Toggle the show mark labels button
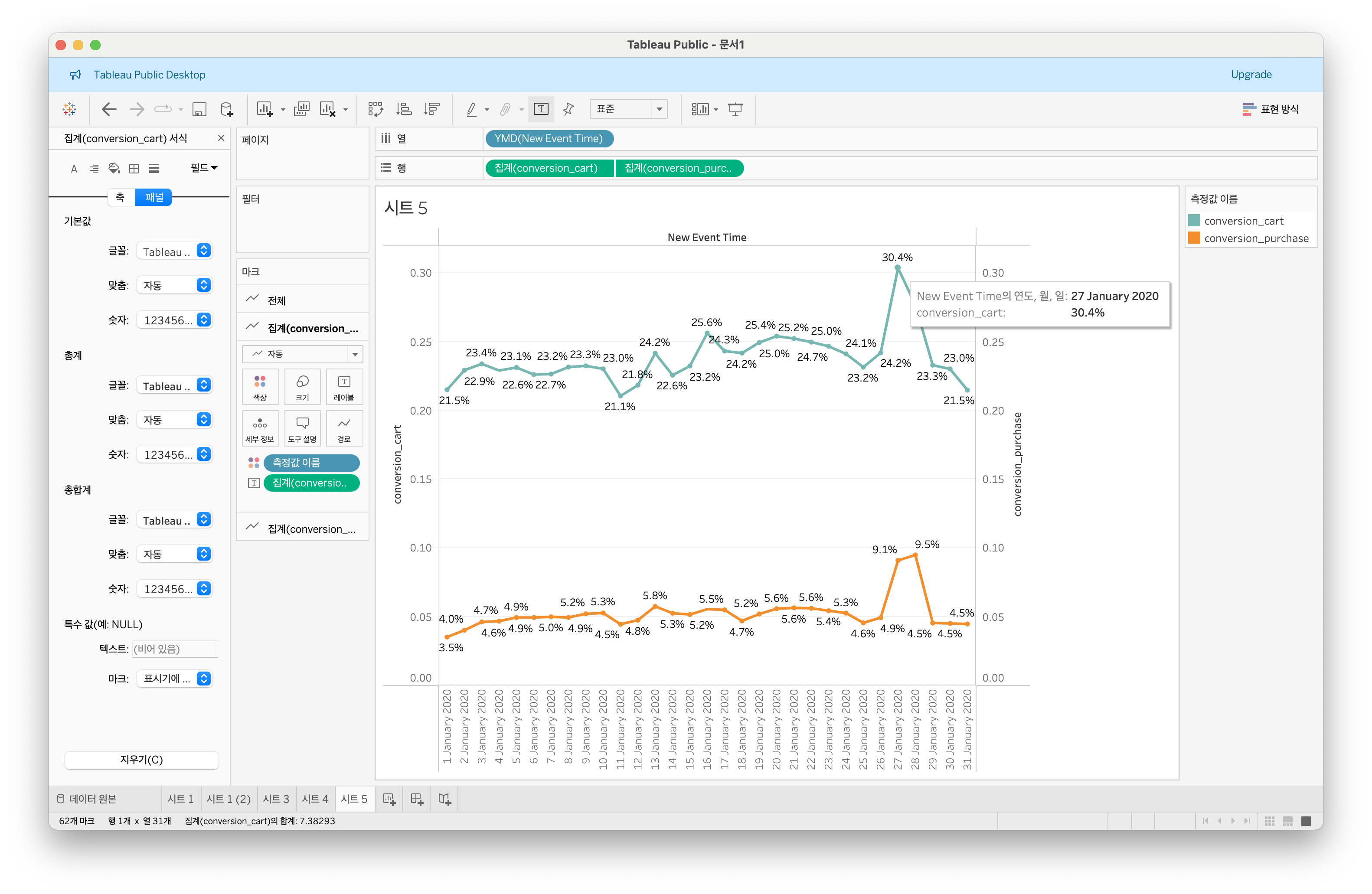The image size is (1372, 894). tap(541, 110)
